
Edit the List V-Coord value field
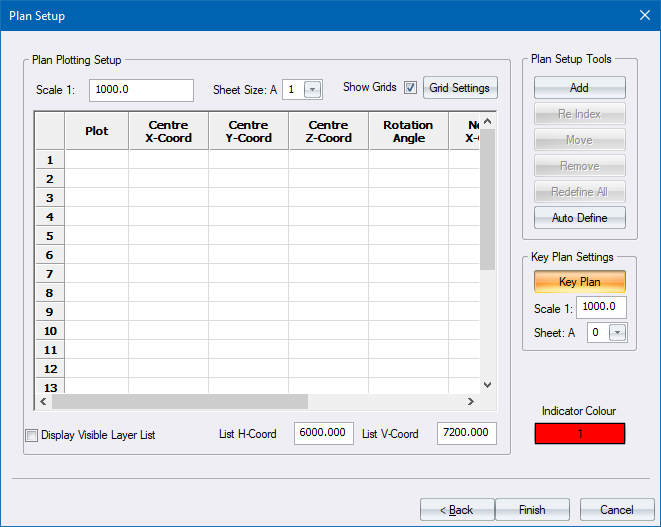pyautogui.click(x=466, y=433)
